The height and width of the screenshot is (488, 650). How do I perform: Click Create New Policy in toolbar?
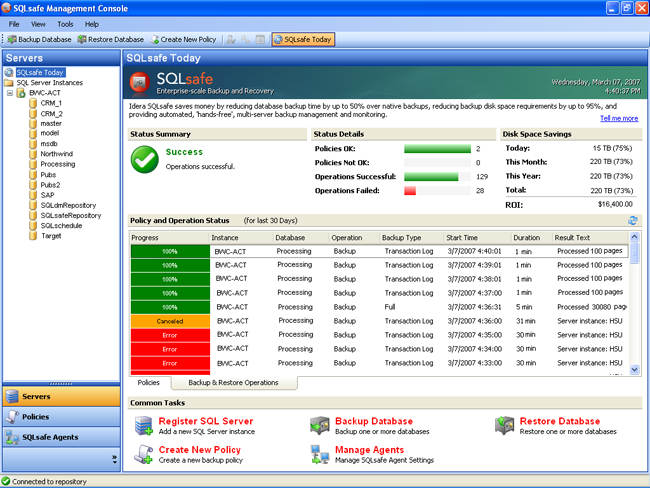(183, 39)
